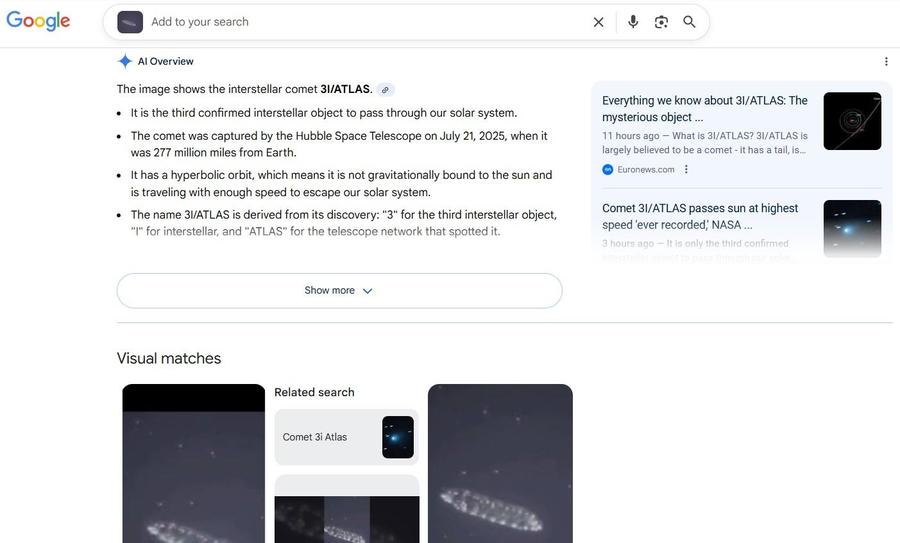Open the Euronews.com source link
Image resolution: width=900 pixels, height=543 pixels.
coord(645,170)
